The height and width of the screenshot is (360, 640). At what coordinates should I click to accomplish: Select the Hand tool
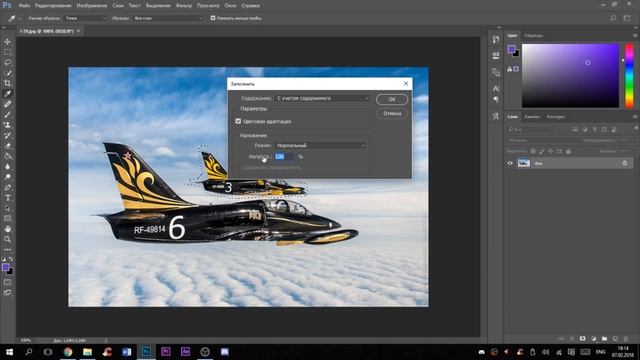click(x=7, y=229)
